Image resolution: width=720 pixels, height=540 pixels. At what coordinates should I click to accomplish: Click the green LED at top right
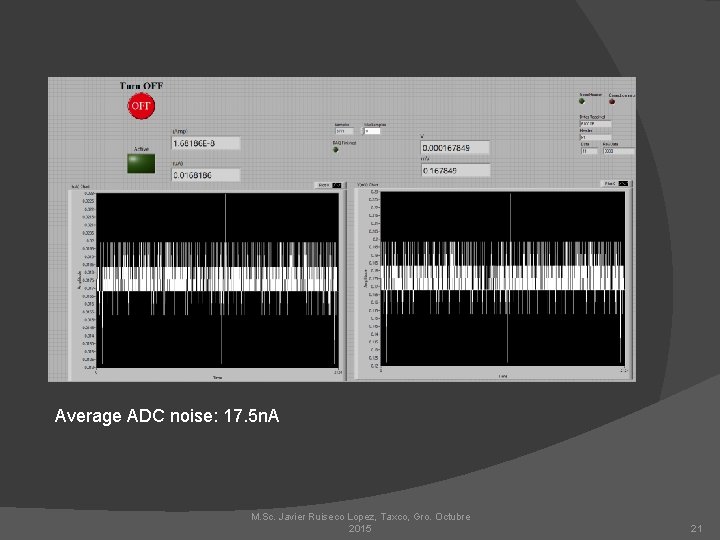[x=582, y=101]
